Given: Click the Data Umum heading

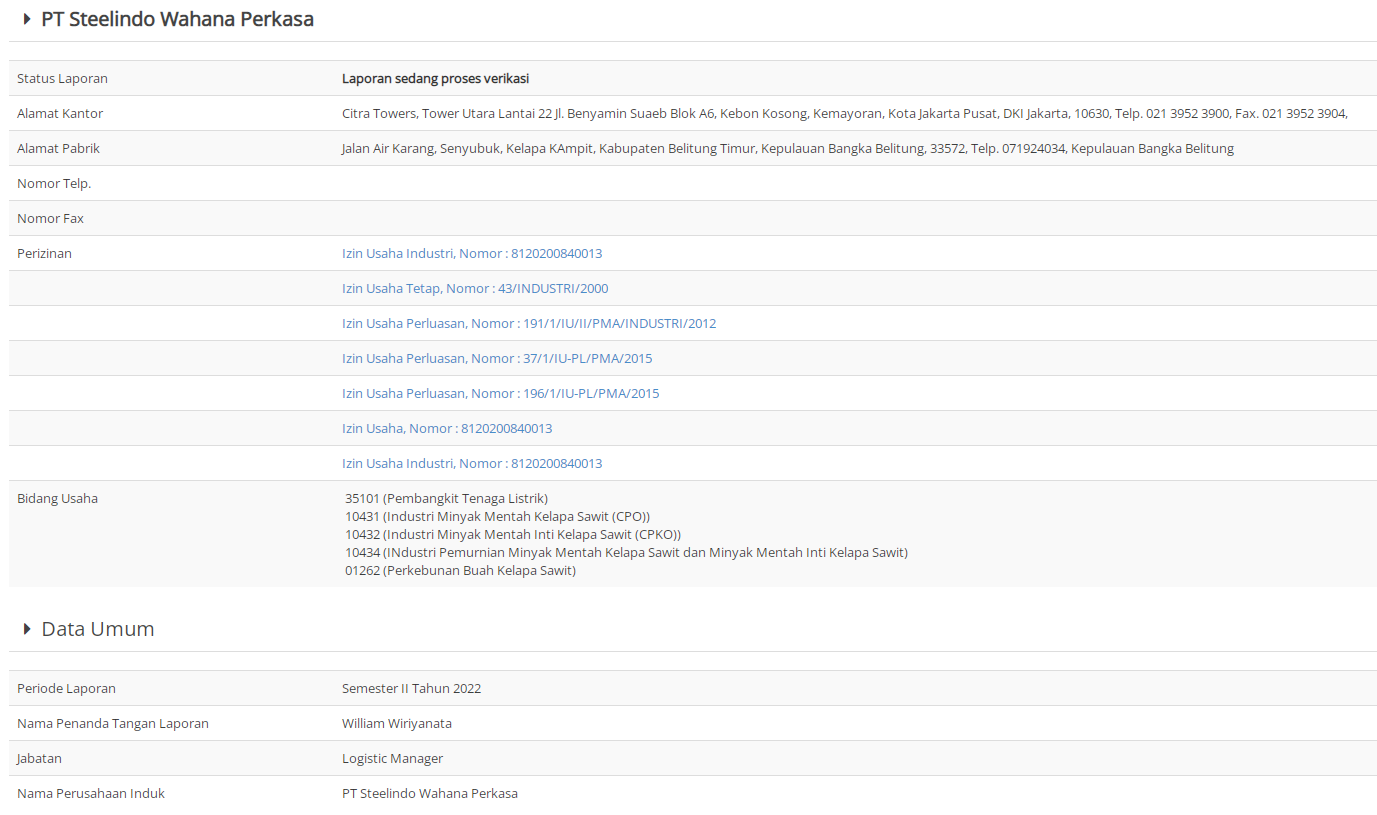Looking at the screenshot, I should tap(98, 629).
